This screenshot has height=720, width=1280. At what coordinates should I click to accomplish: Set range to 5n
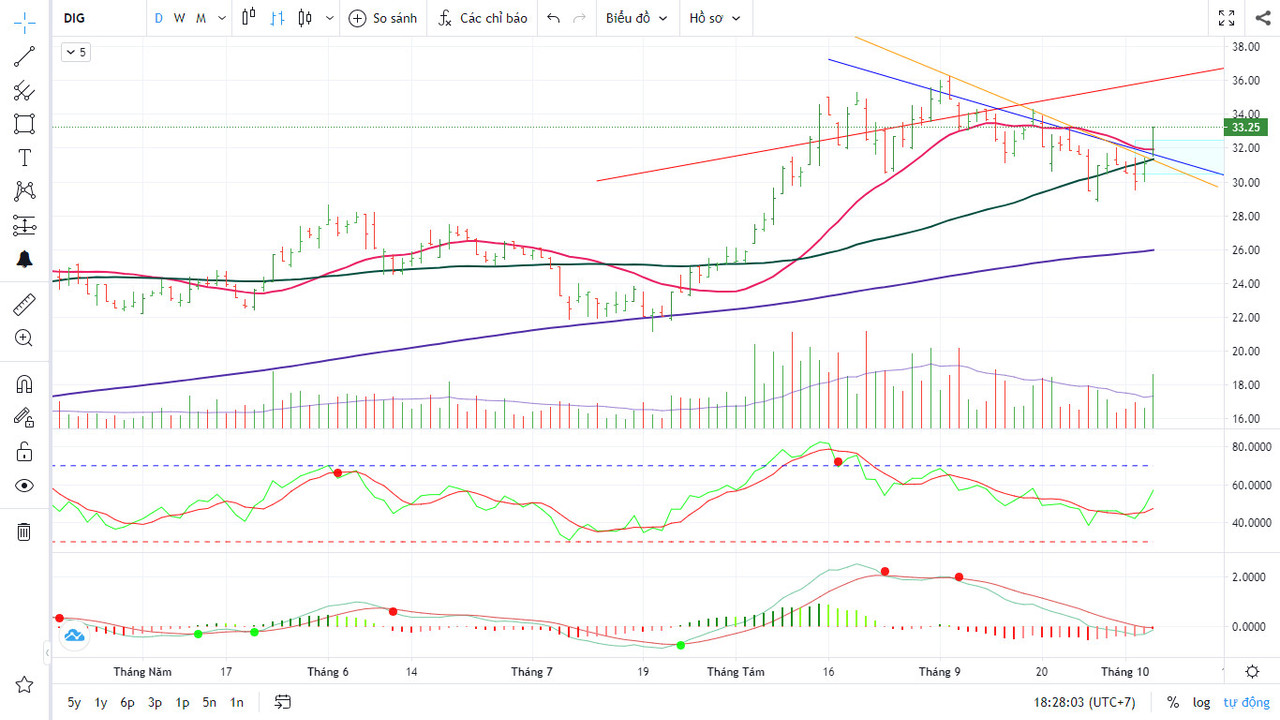coord(209,702)
